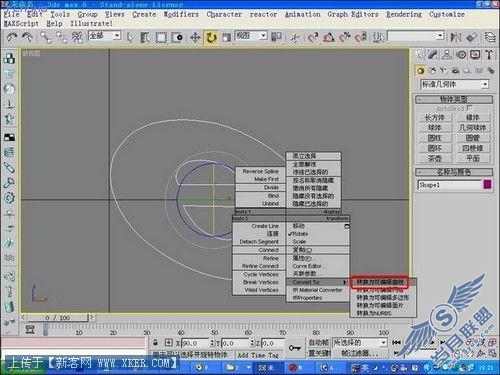Toggle the Angle Snap icon
Viewport: 500px width, 375px height.
tap(329, 37)
